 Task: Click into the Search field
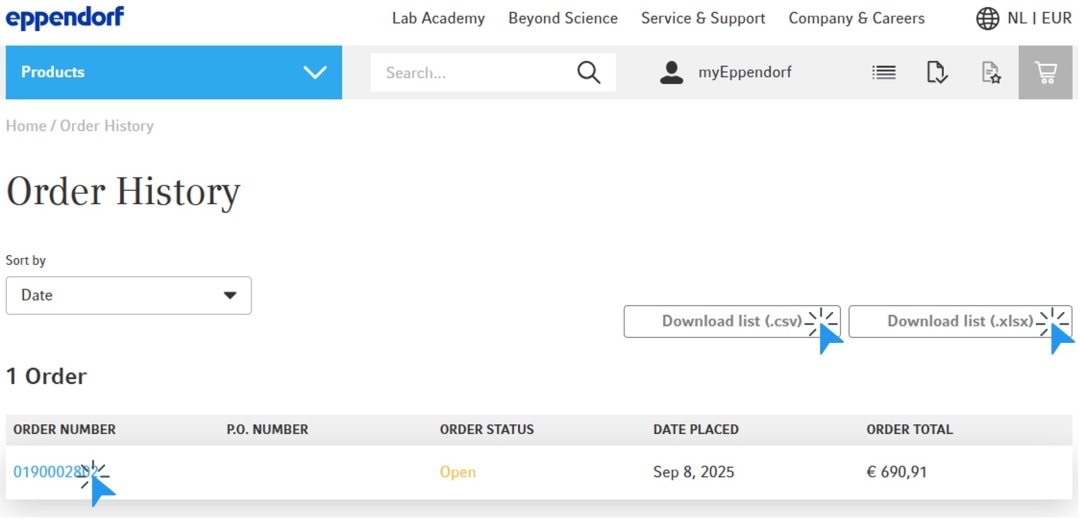click(x=470, y=72)
